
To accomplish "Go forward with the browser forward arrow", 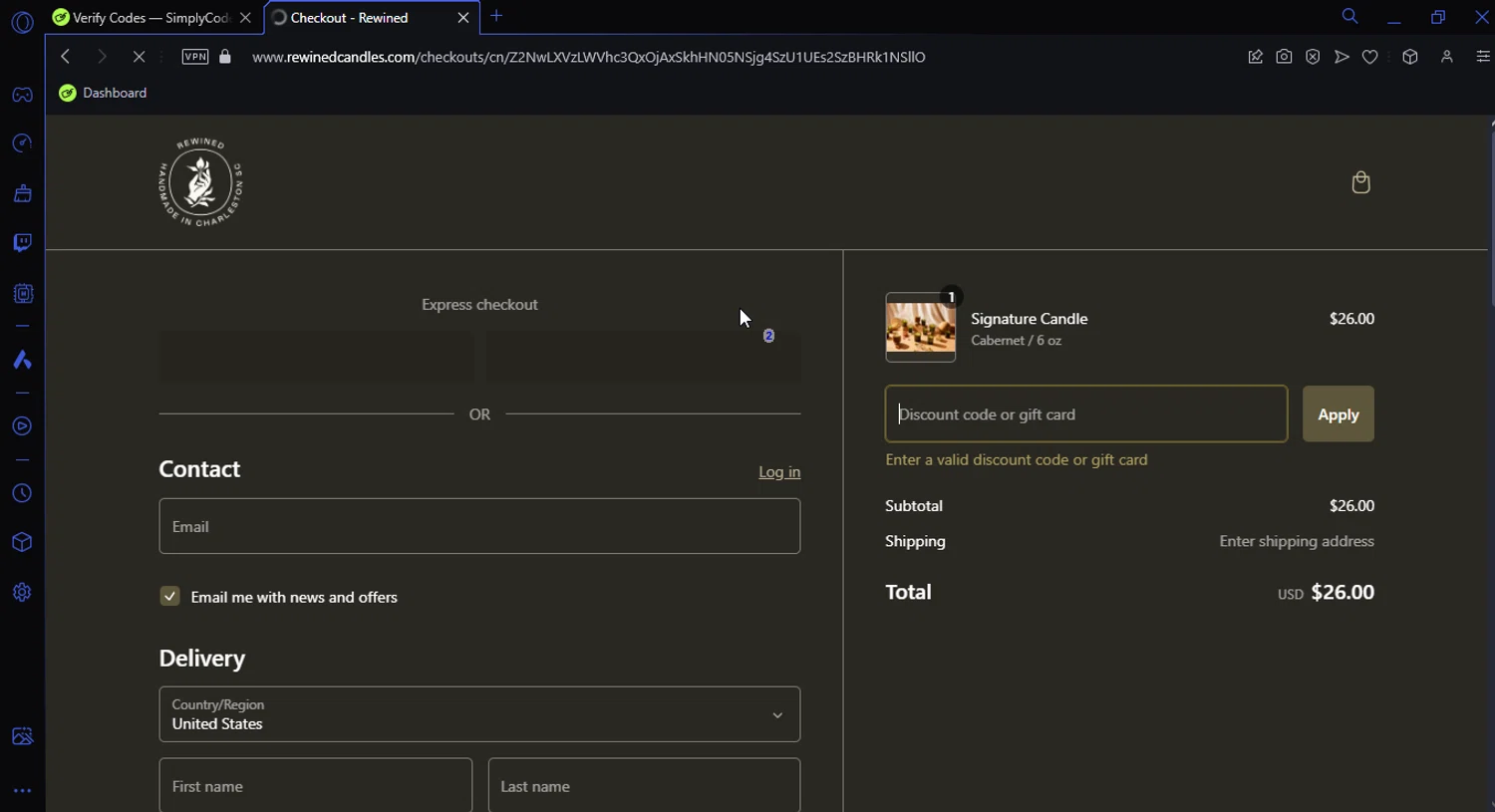I will click(102, 57).
